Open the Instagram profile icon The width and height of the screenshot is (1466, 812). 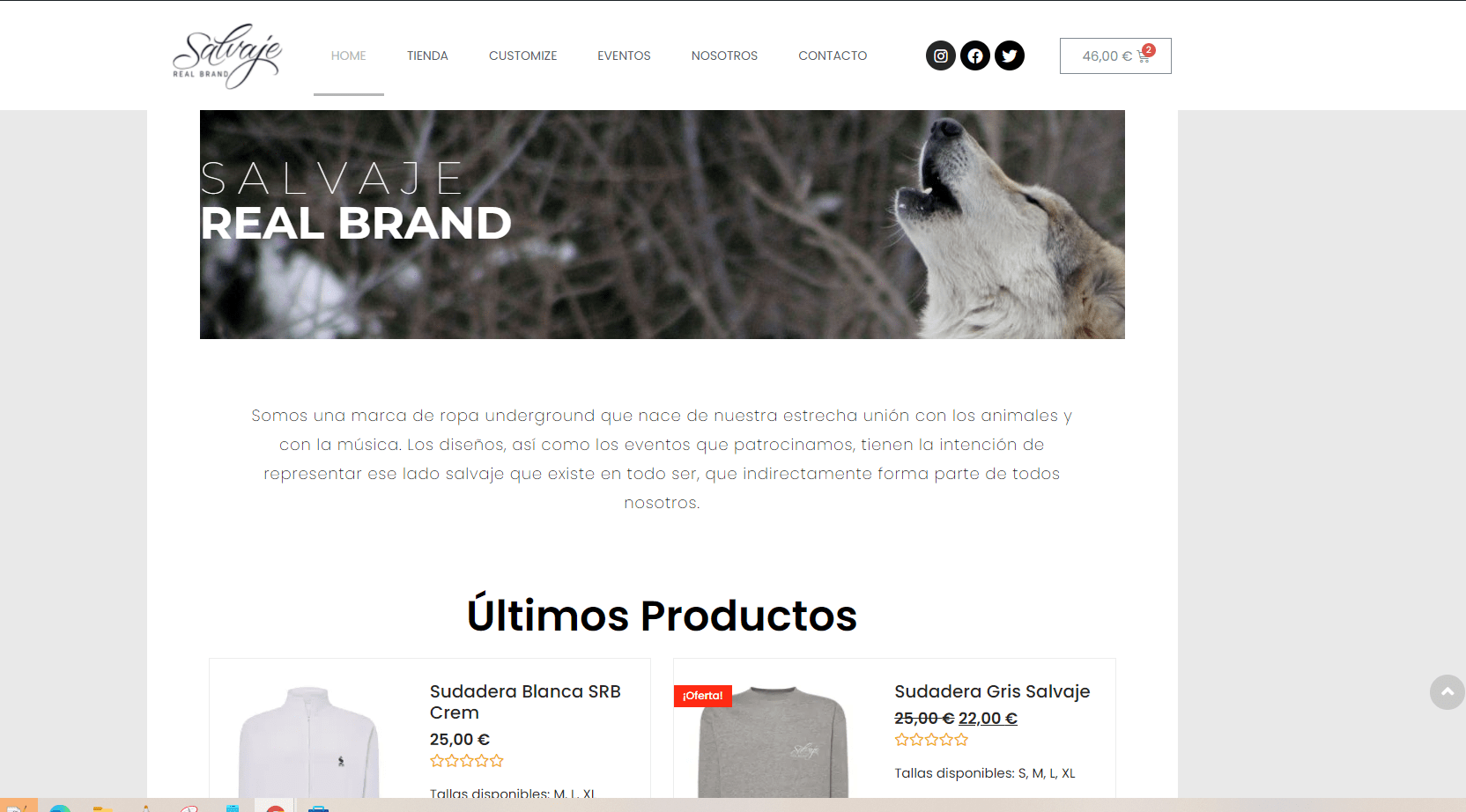coord(941,55)
